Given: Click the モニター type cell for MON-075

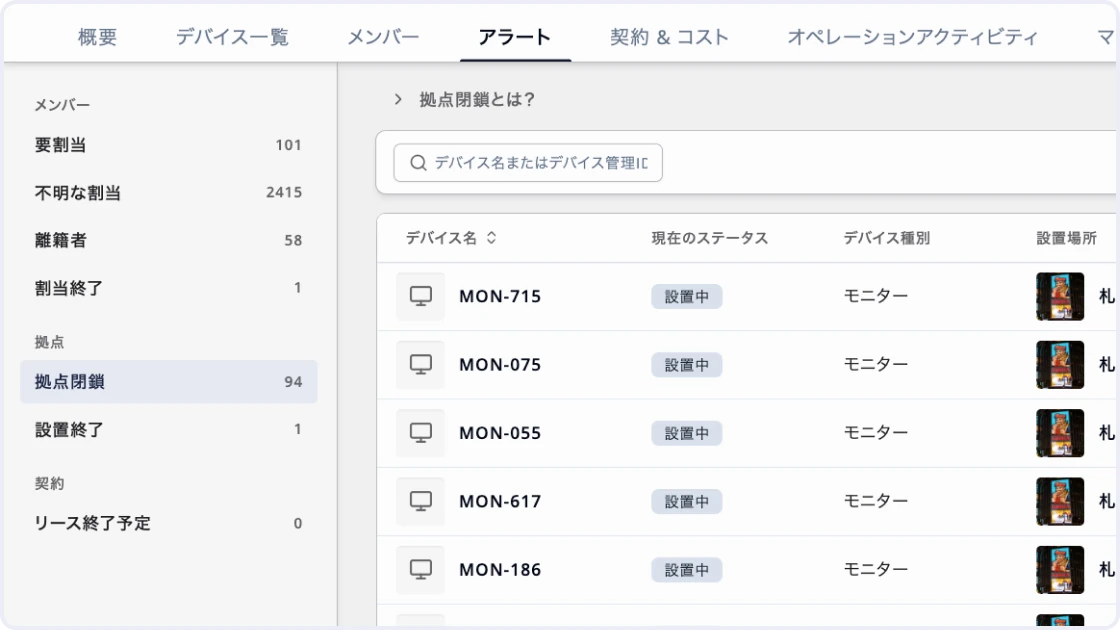Looking at the screenshot, I should (x=876, y=364).
